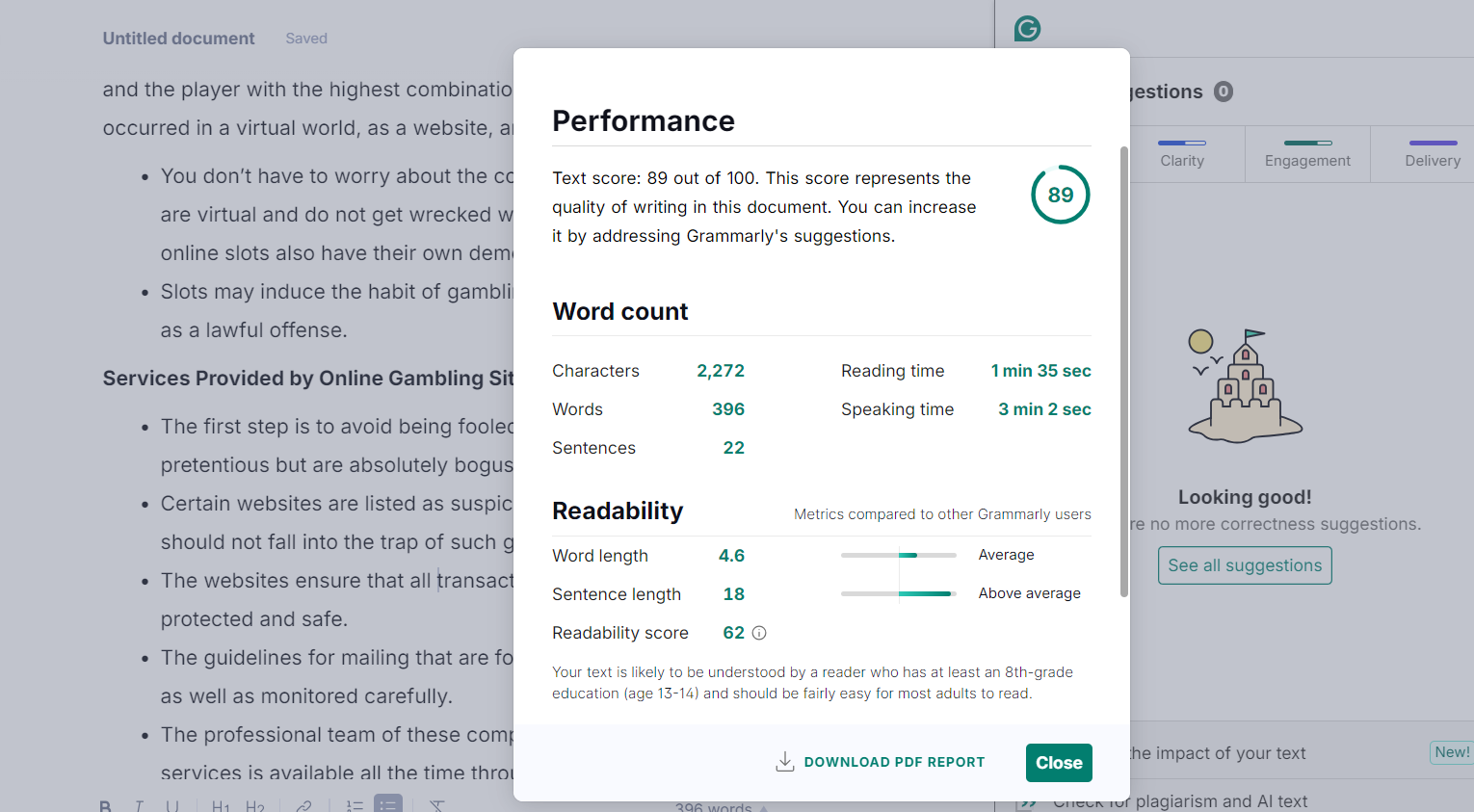Click the Sentence length above average bar
Viewport: 1474px width, 812px height.
tap(899, 593)
